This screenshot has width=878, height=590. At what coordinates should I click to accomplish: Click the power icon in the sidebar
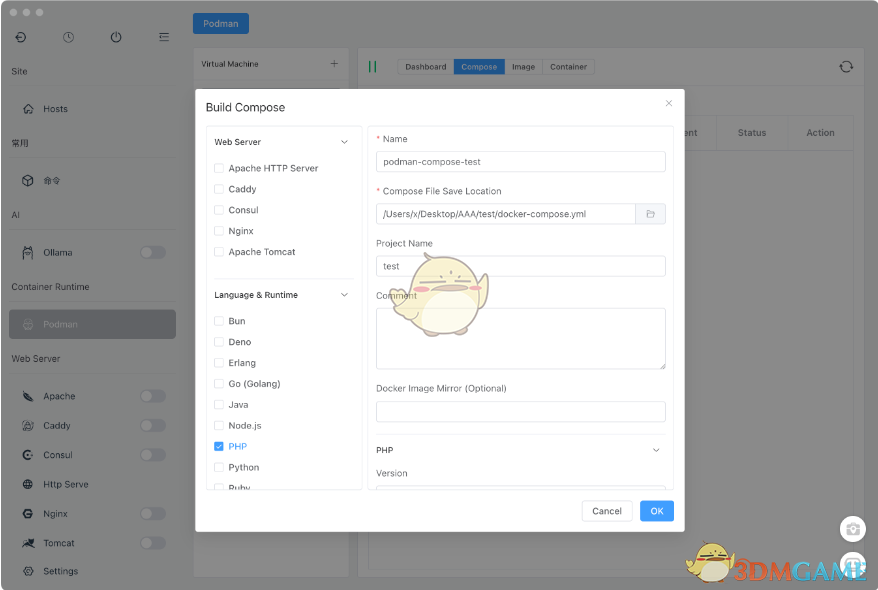pos(116,37)
